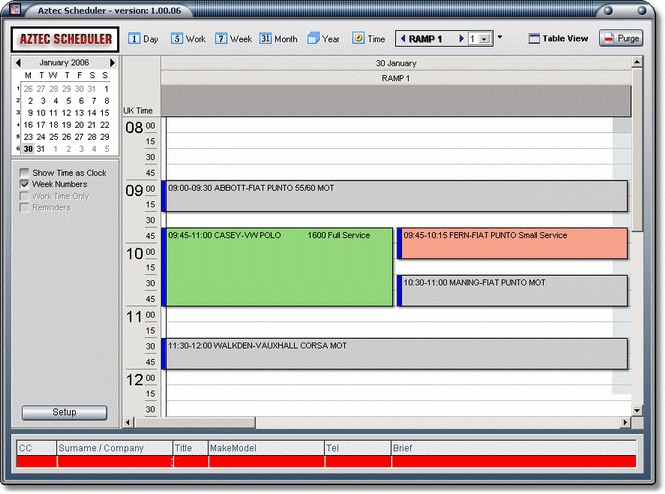
Task: Switch to Day view
Action: coord(144,39)
